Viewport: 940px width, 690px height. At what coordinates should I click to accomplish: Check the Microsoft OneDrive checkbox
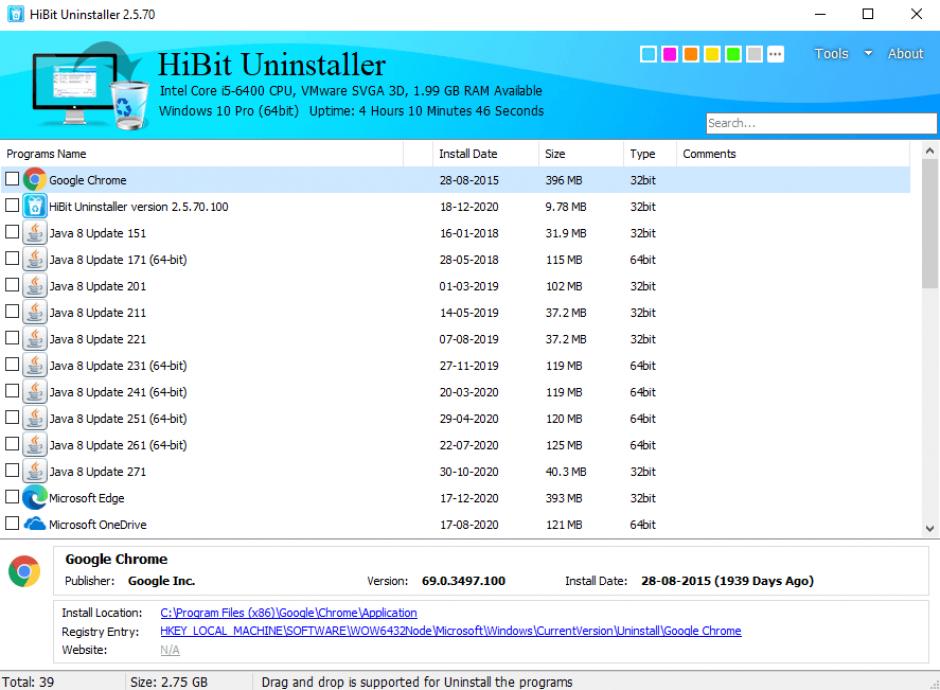click(x=12, y=523)
